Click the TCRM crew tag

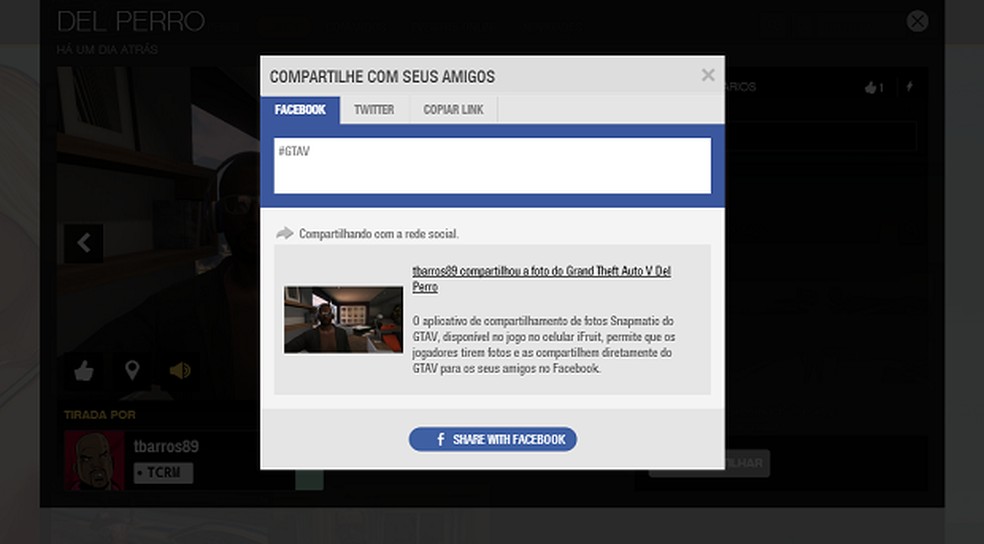click(163, 473)
